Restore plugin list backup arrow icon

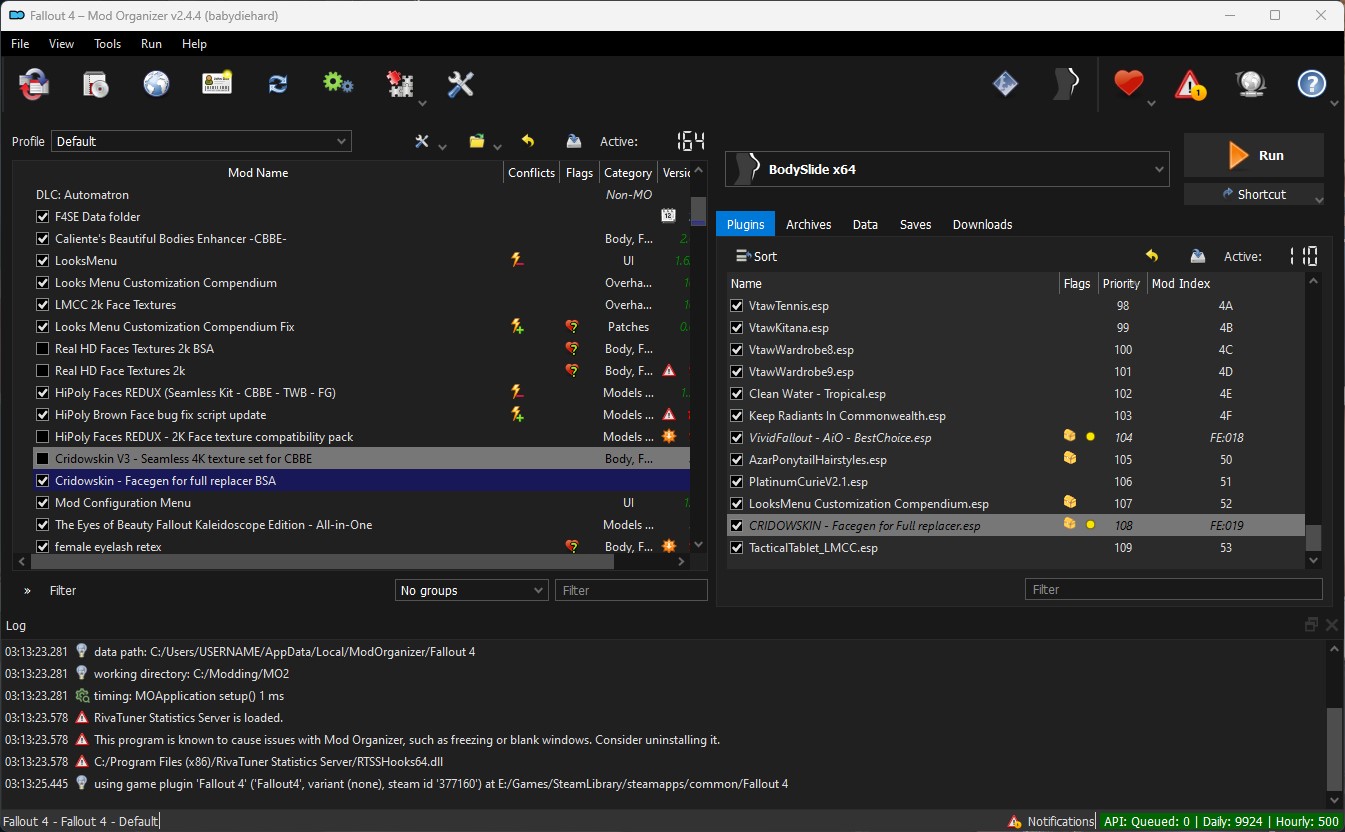coord(1152,257)
